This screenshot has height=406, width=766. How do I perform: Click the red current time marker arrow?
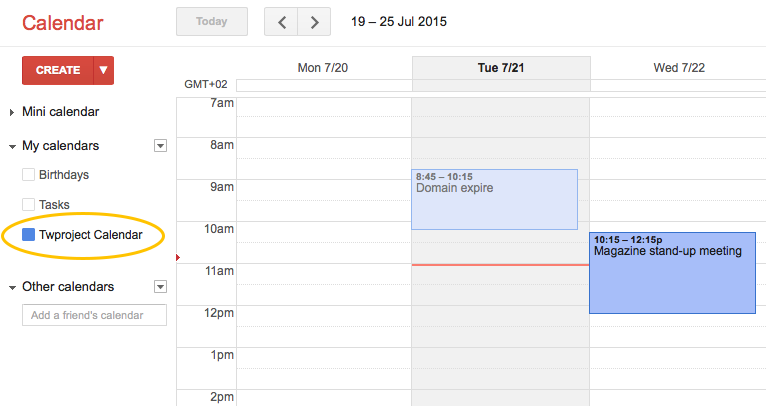[x=178, y=257]
